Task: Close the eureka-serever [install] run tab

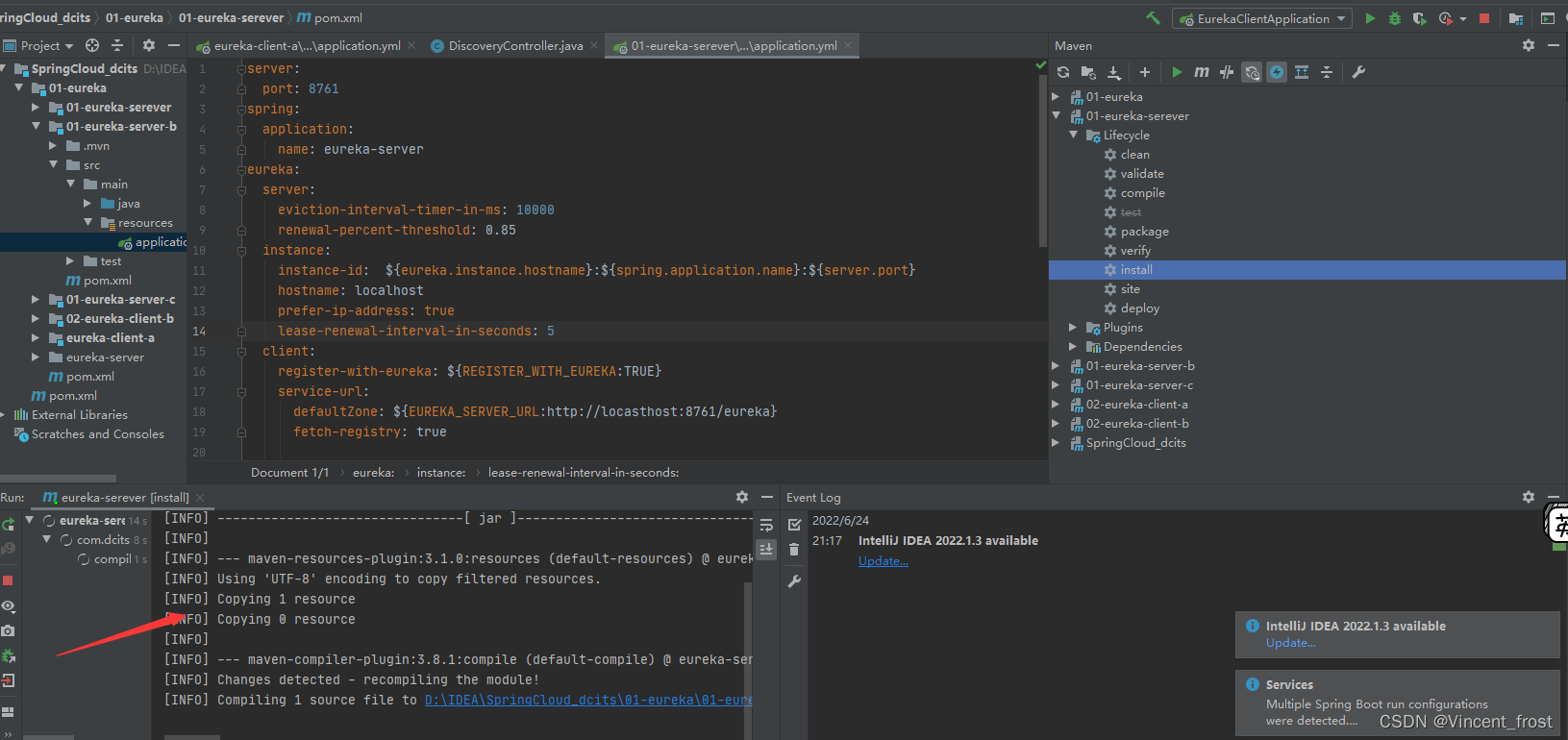Action: (200, 498)
